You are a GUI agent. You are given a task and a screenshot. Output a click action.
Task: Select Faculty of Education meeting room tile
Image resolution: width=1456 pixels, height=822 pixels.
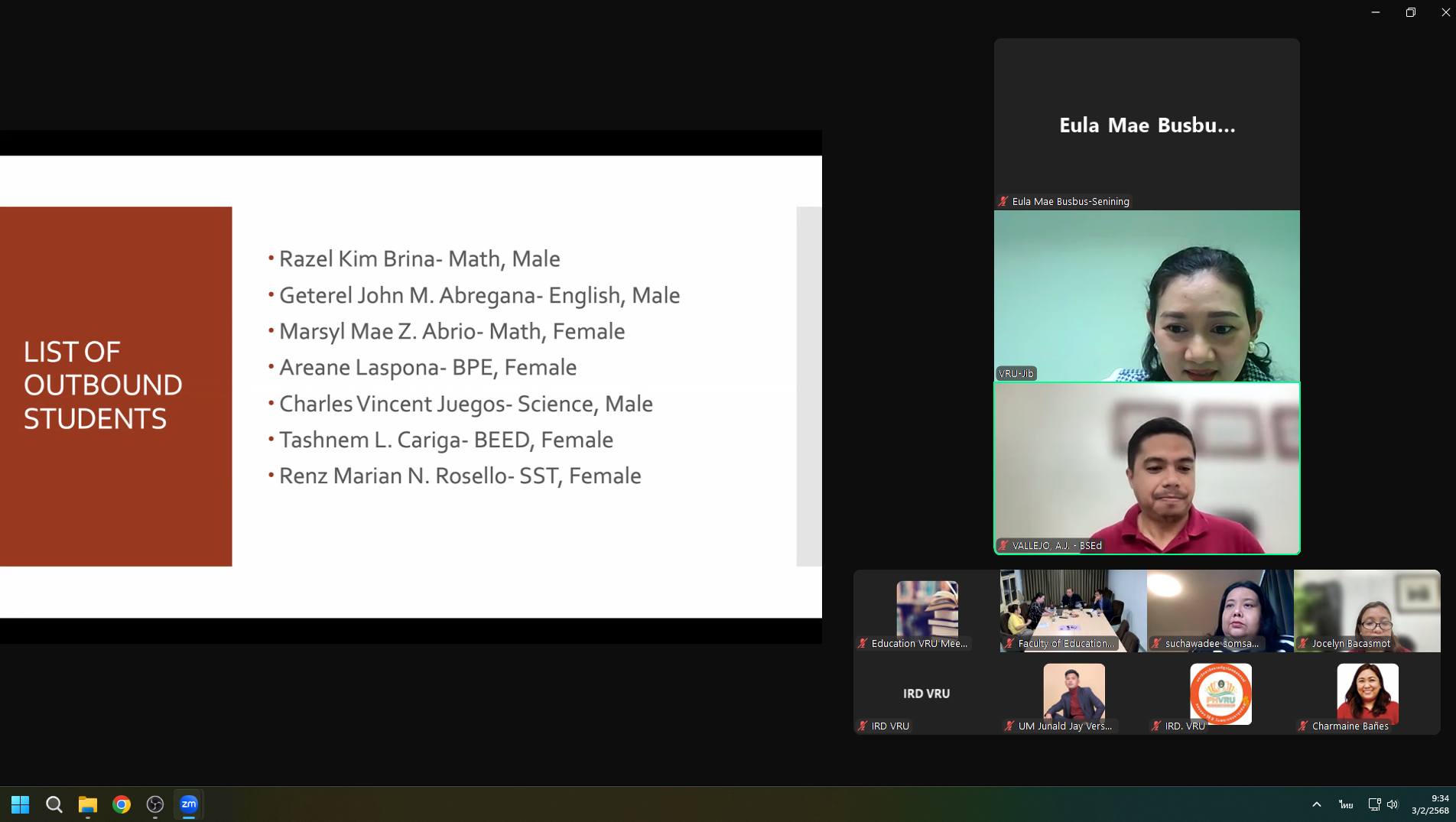pyautogui.click(x=1073, y=610)
